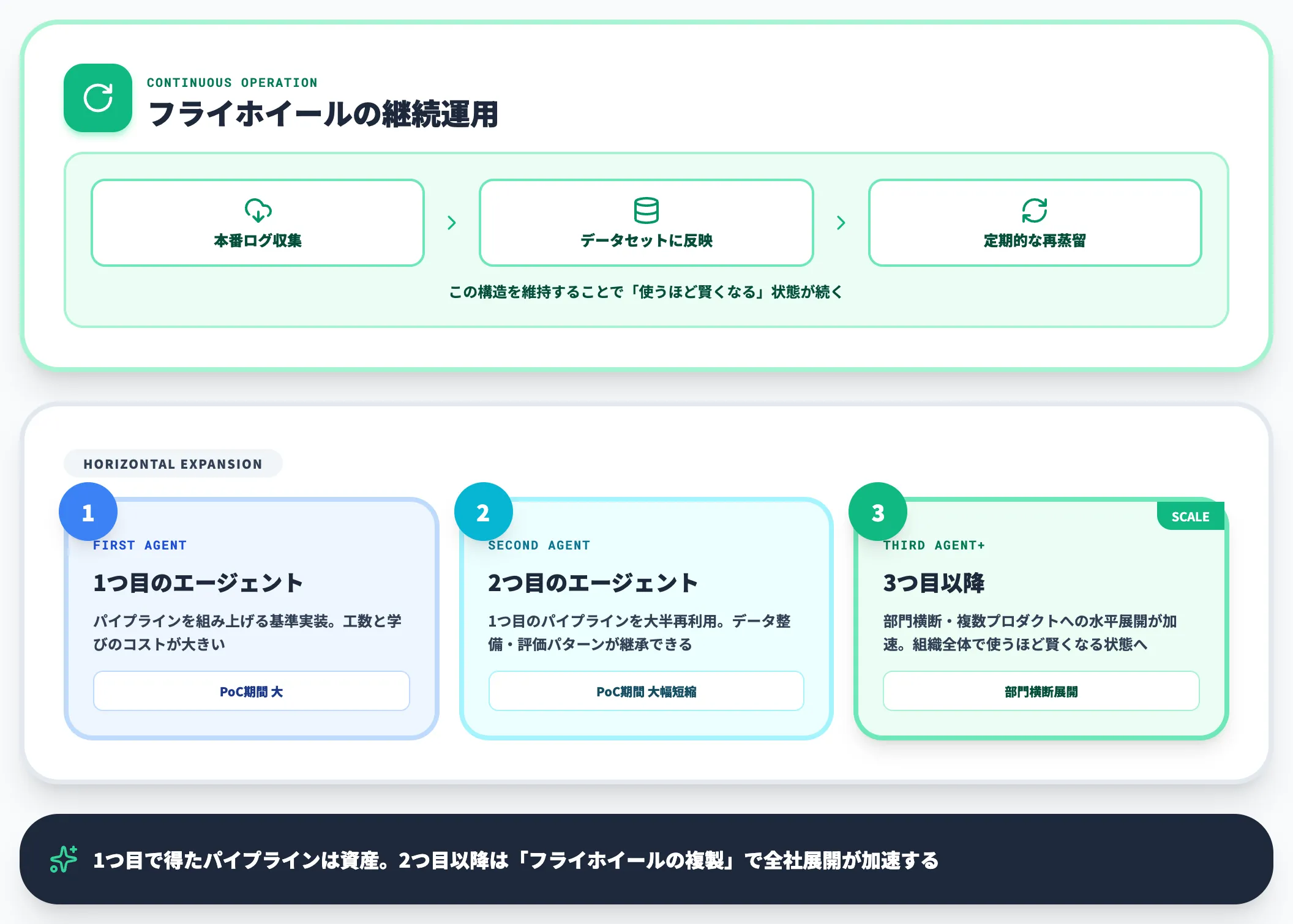This screenshot has height=924, width=1293.
Task: Click the green refresh icon beside フライホイールの継続運用
Action: pyautogui.click(x=98, y=98)
